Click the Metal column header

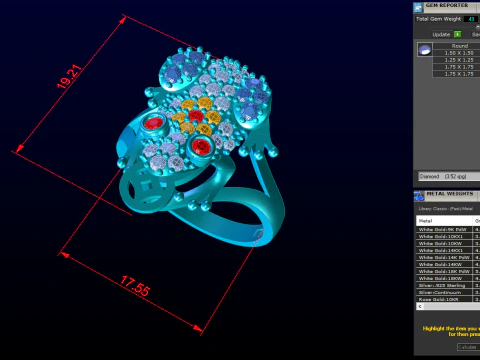444,221
